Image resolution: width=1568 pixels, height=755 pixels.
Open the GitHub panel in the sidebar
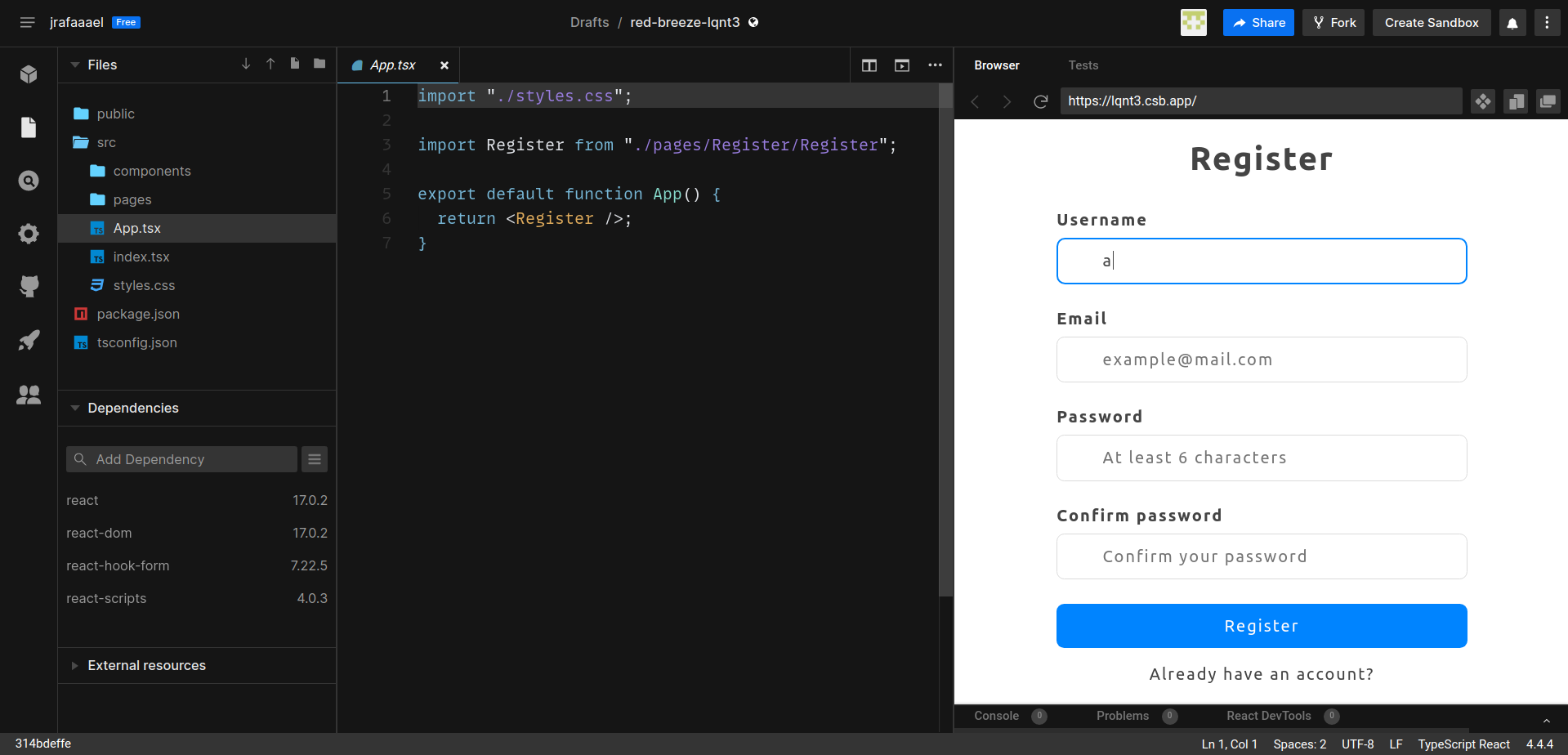tap(29, 286)
